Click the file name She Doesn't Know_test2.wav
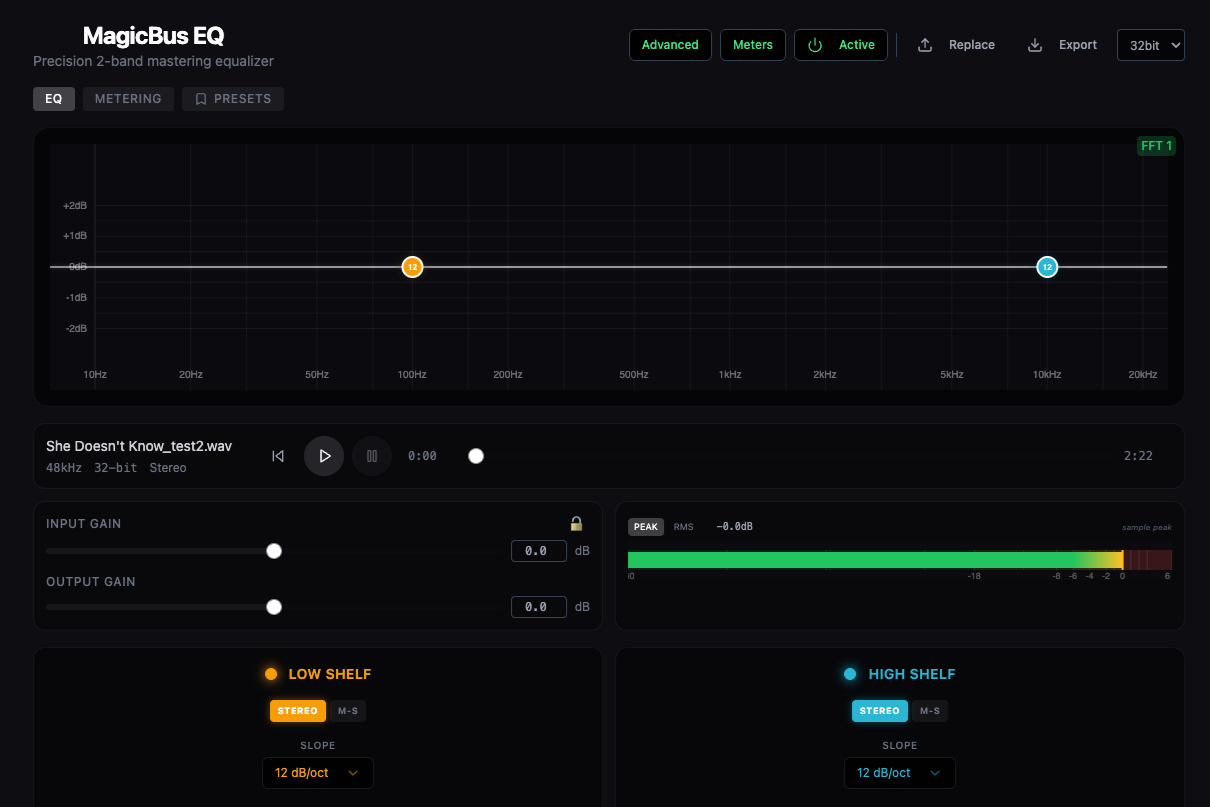Viewport: 1210px width, 807px height. point(139,446)
